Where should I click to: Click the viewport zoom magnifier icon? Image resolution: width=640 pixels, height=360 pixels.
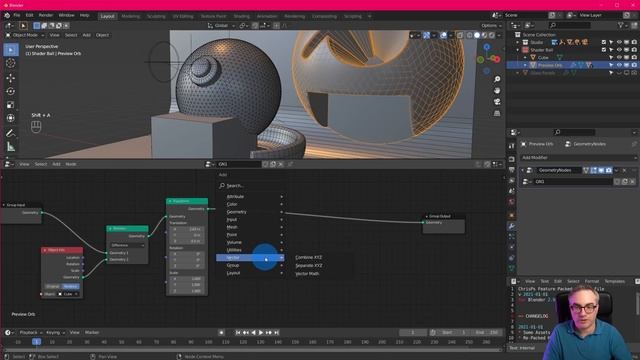(x=497, y=79)
